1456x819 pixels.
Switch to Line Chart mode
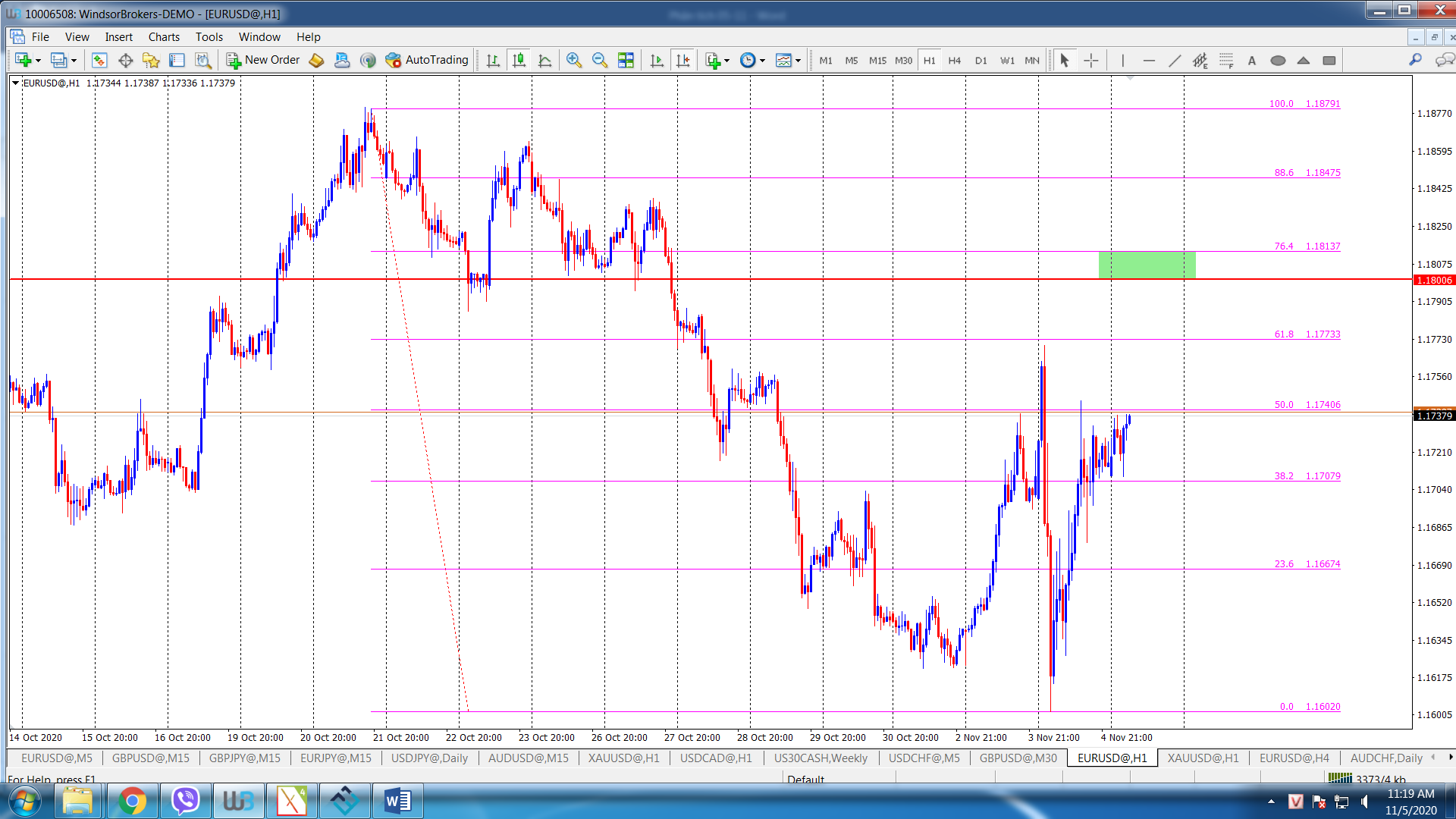pyautogui.click(x=544, y=61)
